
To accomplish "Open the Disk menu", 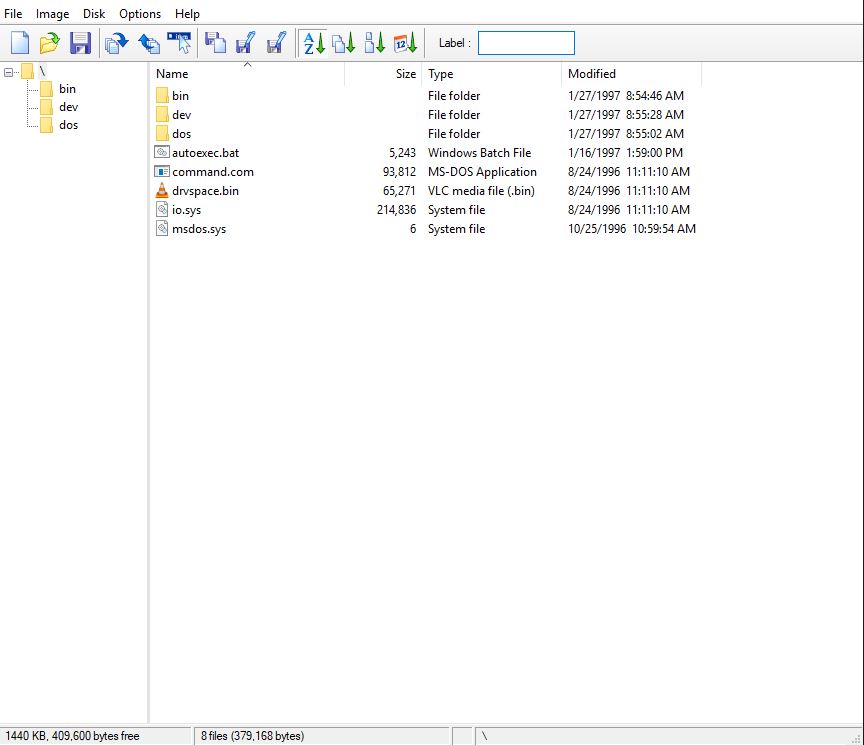I will point(94,14).
